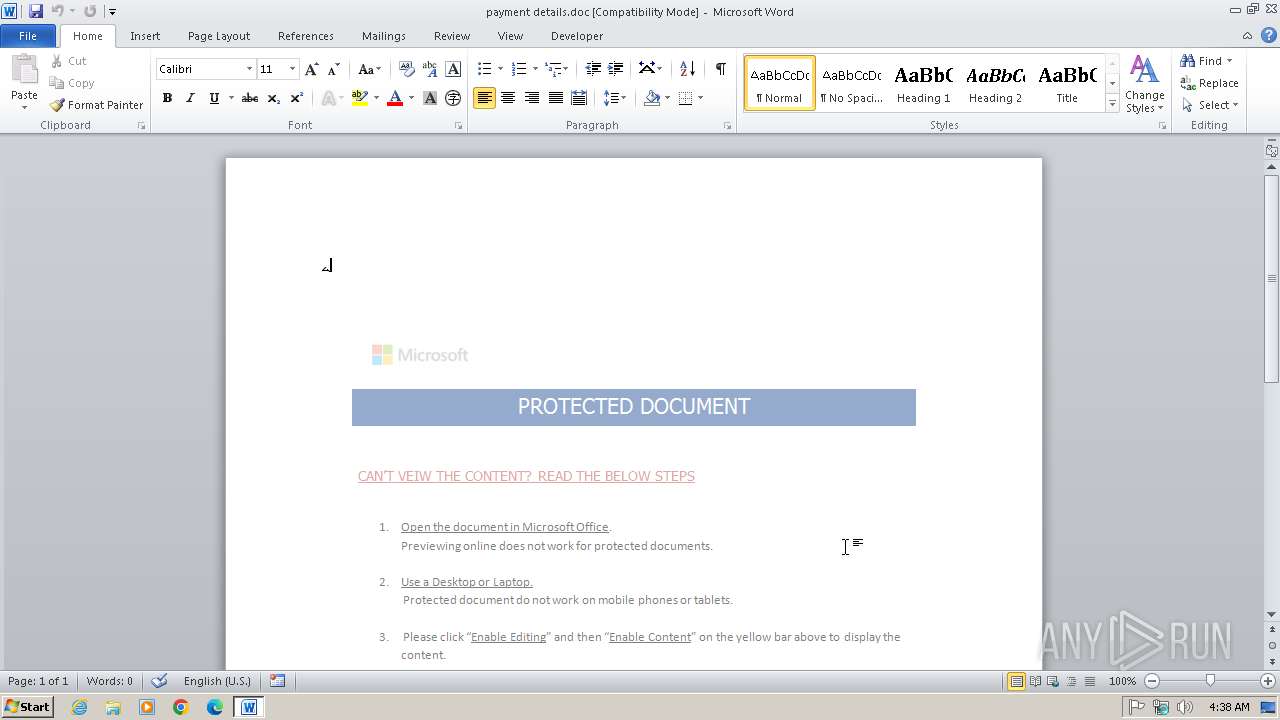Click the Font Color button
The image size is (1280, 720).
pos(394,98)
